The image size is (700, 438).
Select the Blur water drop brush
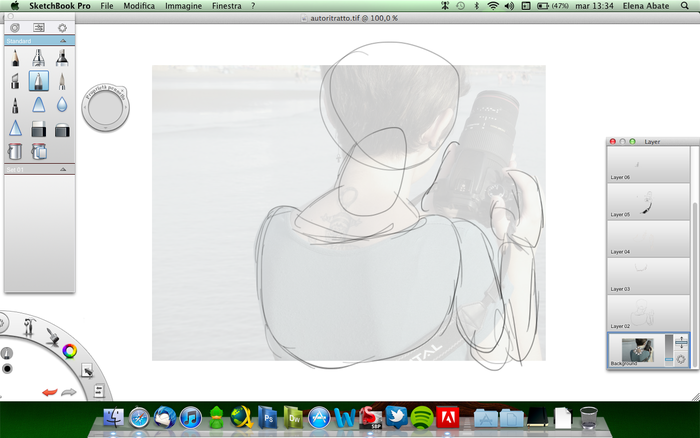coord(62,105)
